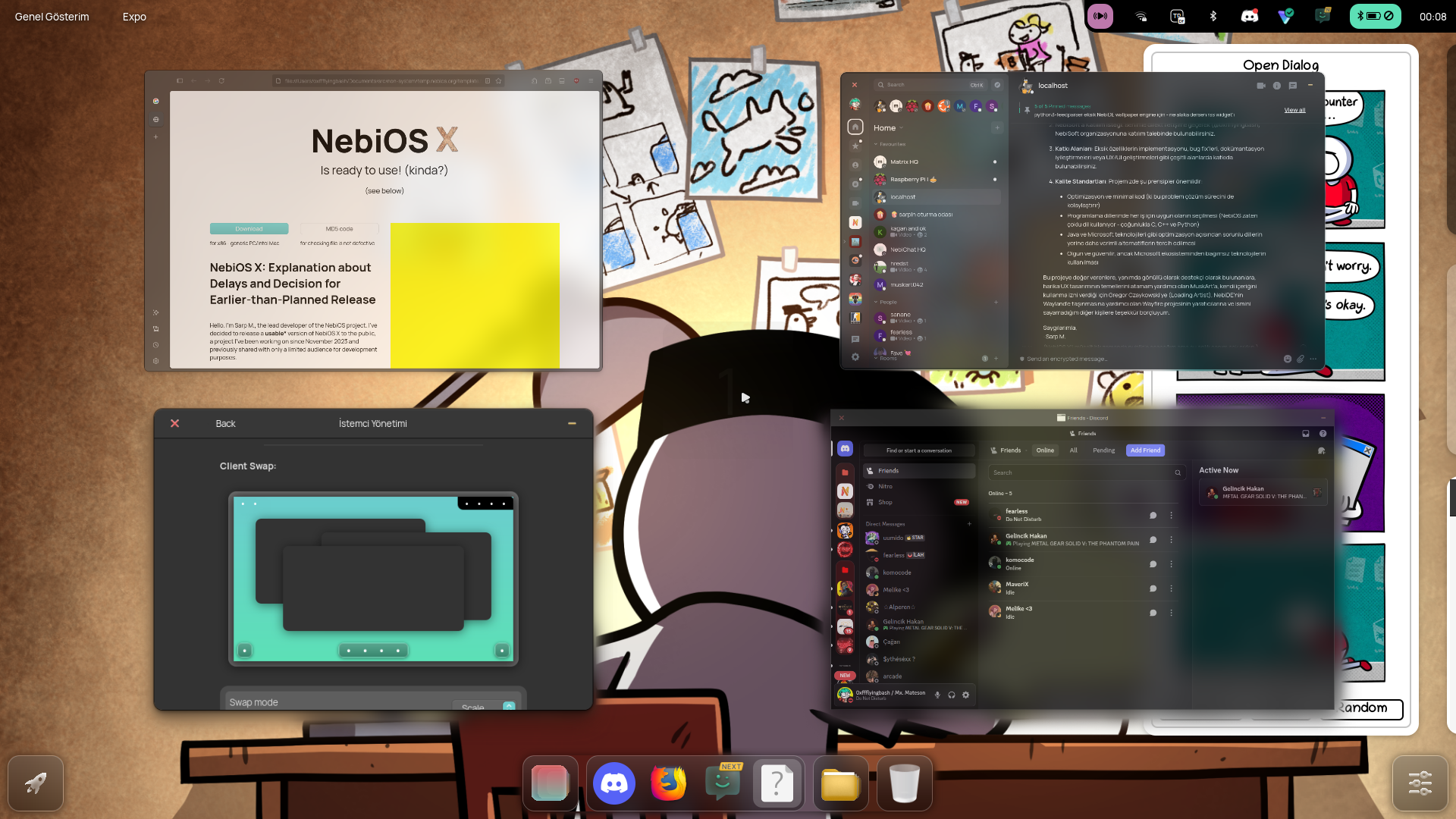
Task: Click the Download button on NebiOS page
Action: [249, 228]
